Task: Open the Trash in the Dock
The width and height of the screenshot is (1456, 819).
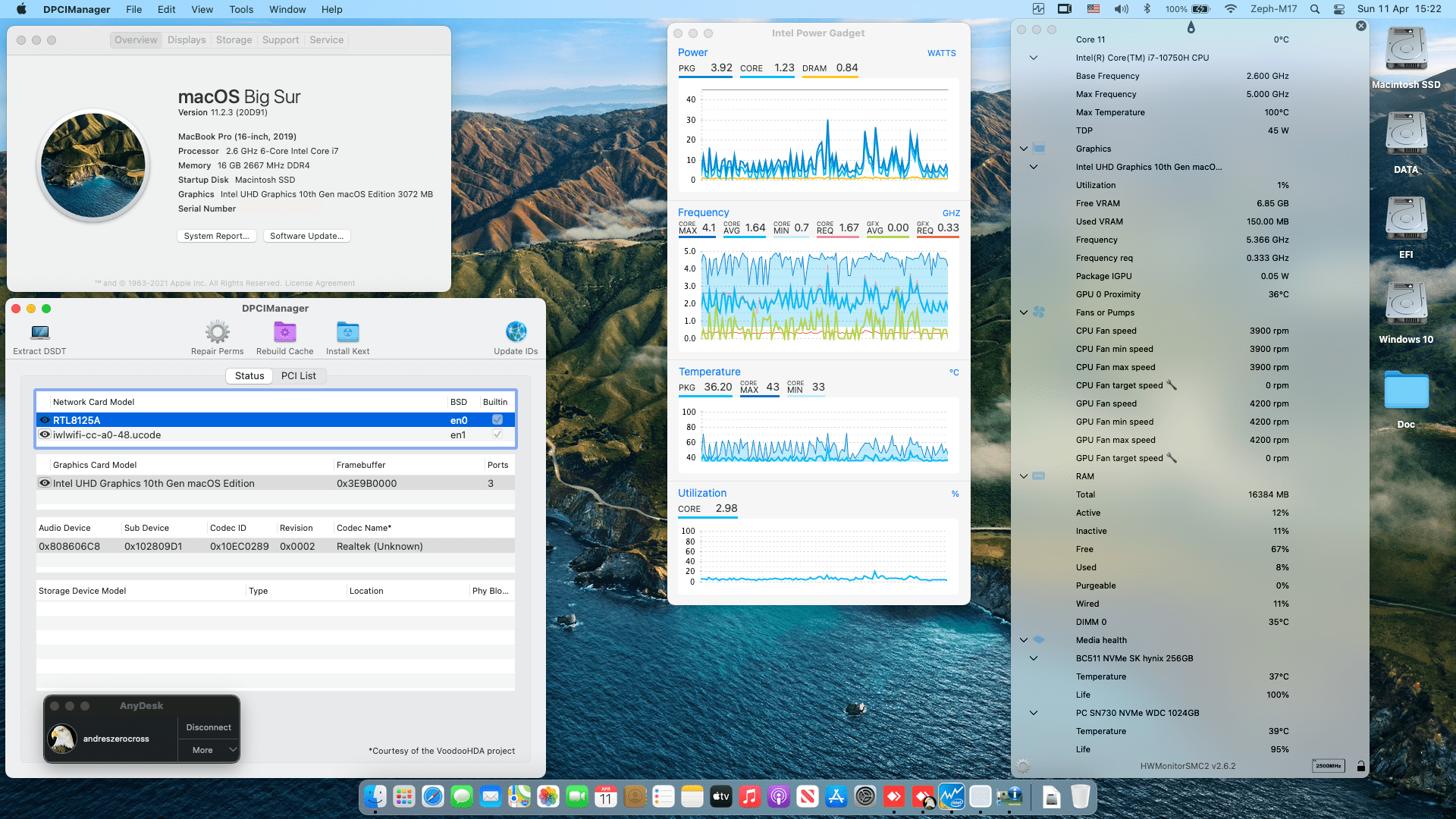Action: (x=1081, y=796)
